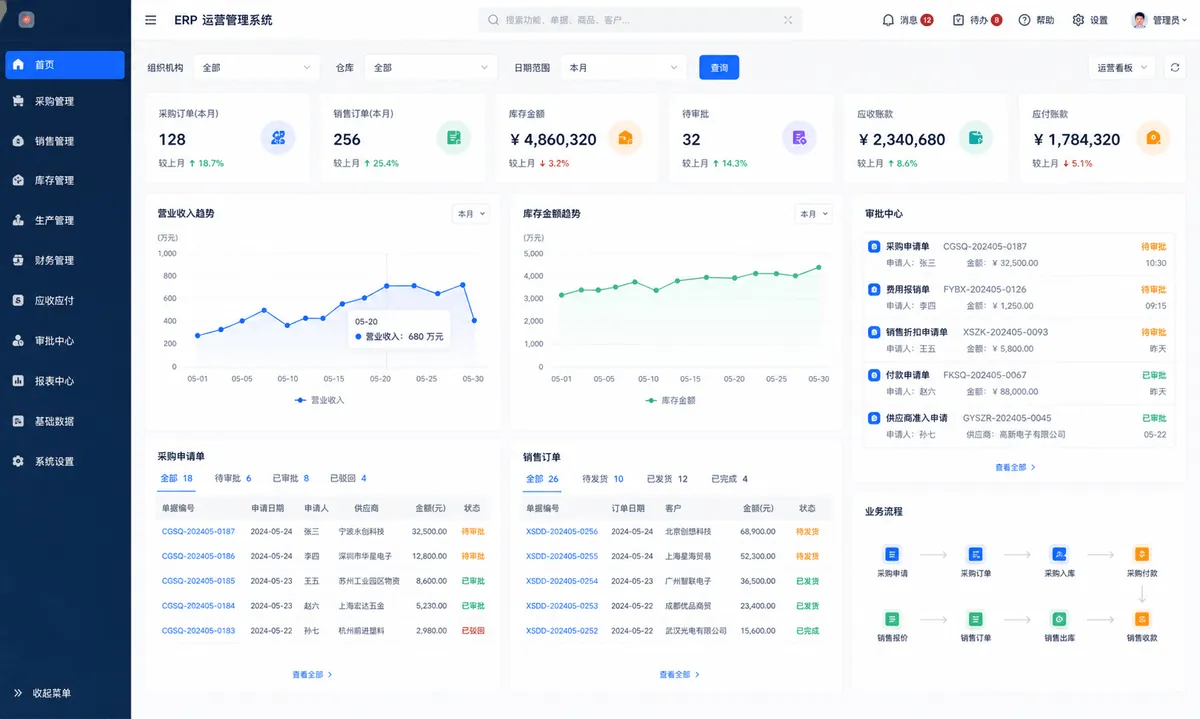Image resolution: width=1200 pixels, height=719 pixels.
Task: Open 应收应付 in the sidebar
Action: pyautogui.click(x=65, y=301)
